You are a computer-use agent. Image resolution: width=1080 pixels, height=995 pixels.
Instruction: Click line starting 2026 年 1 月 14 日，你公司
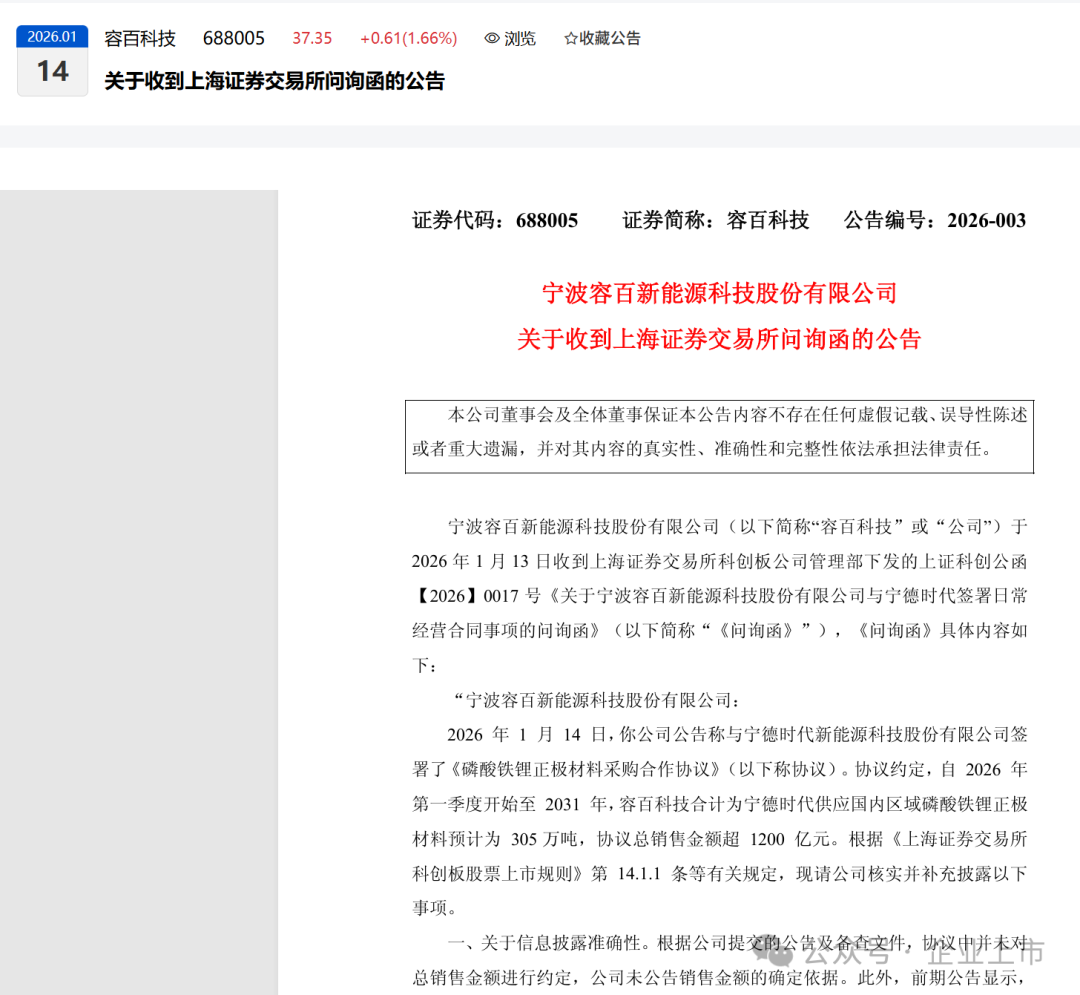coord(737,735)
